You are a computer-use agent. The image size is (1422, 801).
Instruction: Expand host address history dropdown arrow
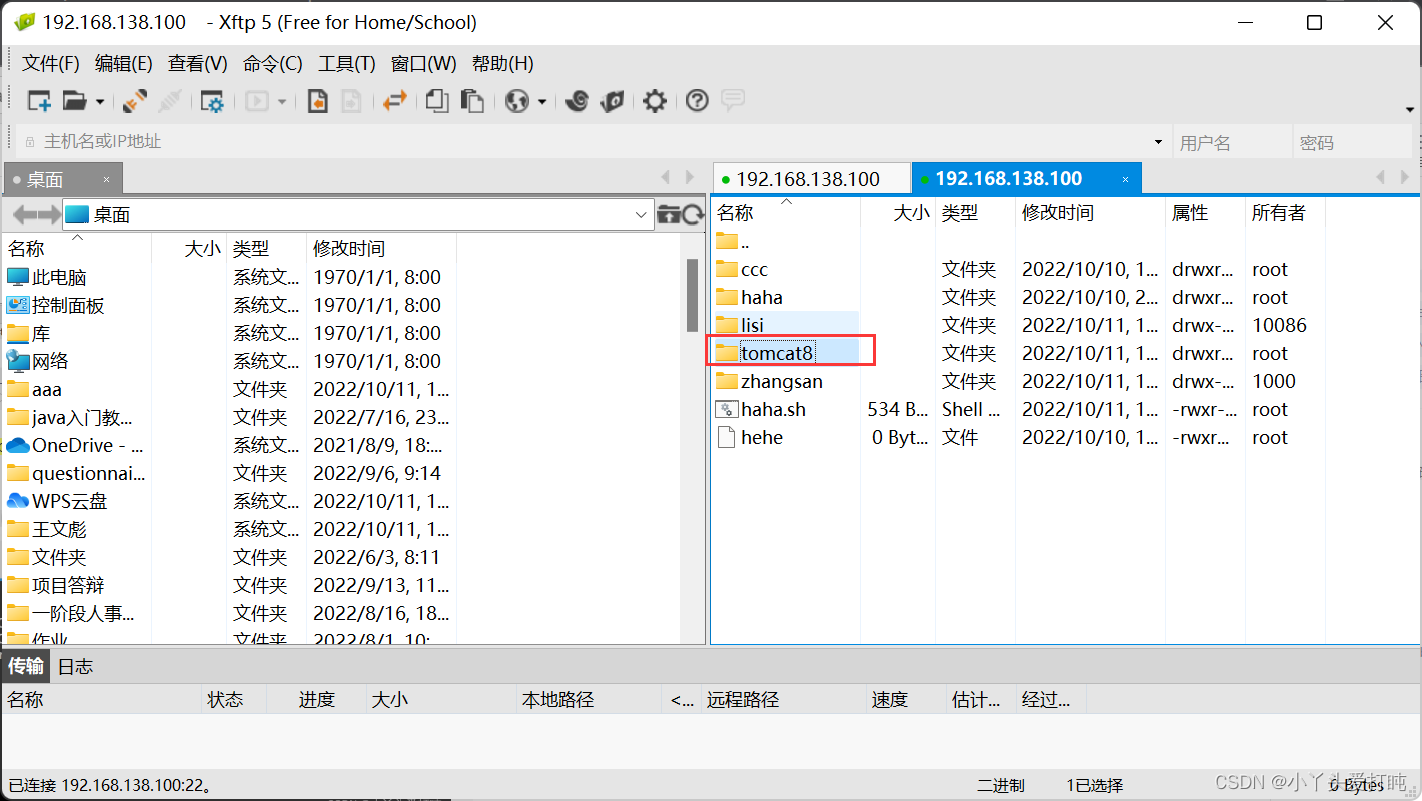(x=1159, y=142)
